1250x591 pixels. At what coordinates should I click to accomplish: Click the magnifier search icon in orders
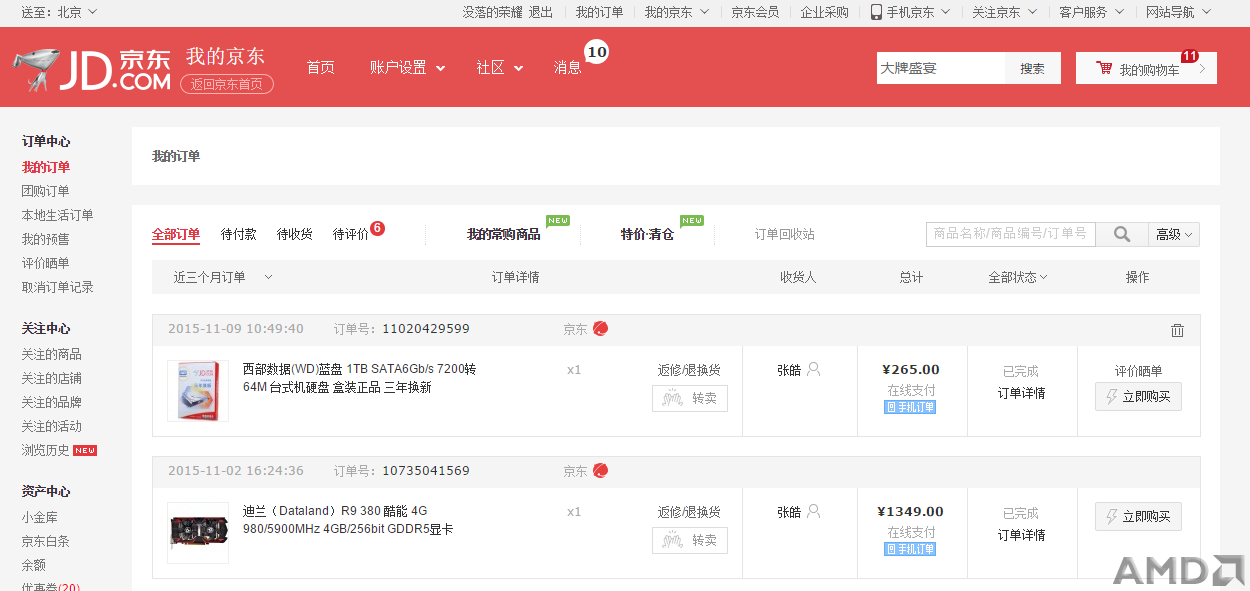[x=1122, y=234]
